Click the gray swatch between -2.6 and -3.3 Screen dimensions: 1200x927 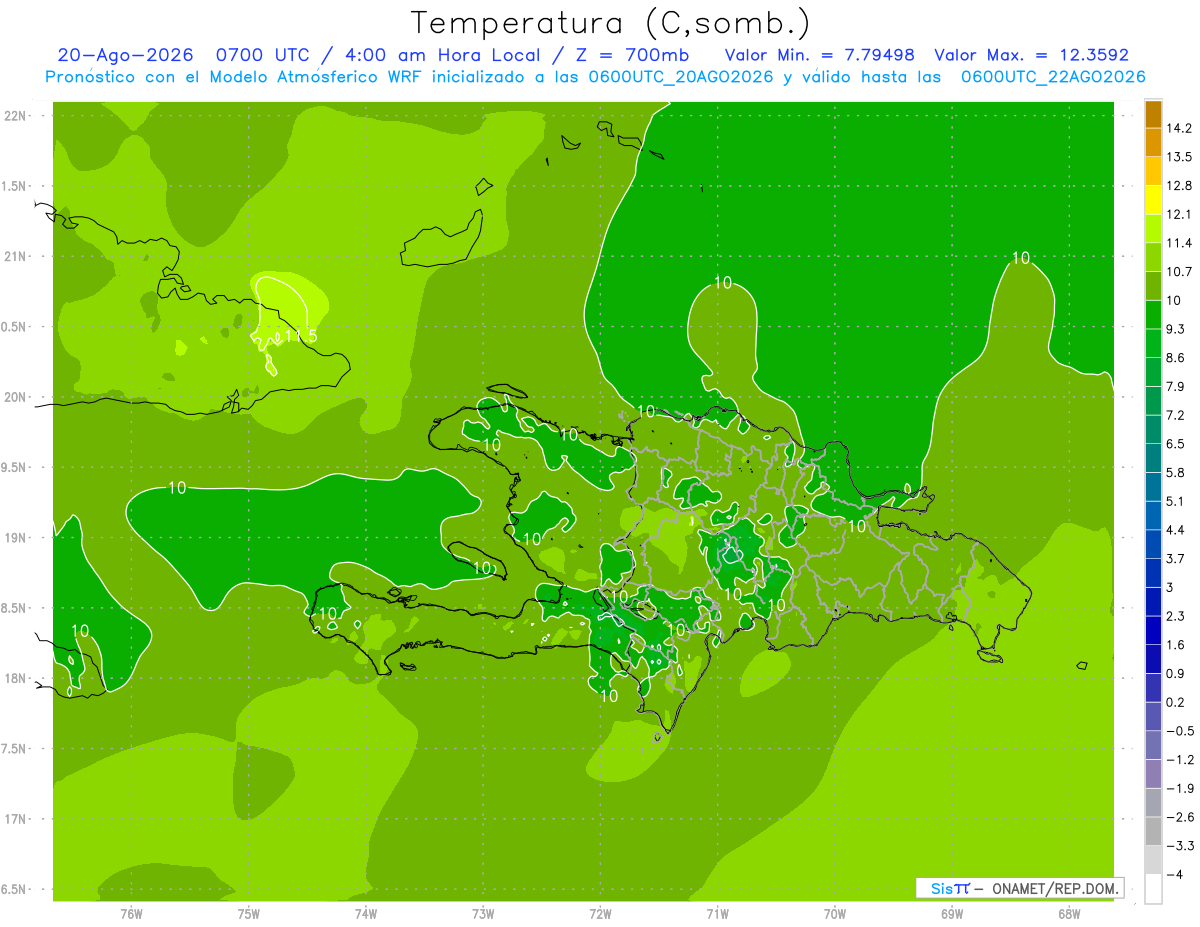click(x=1153, y=831)
